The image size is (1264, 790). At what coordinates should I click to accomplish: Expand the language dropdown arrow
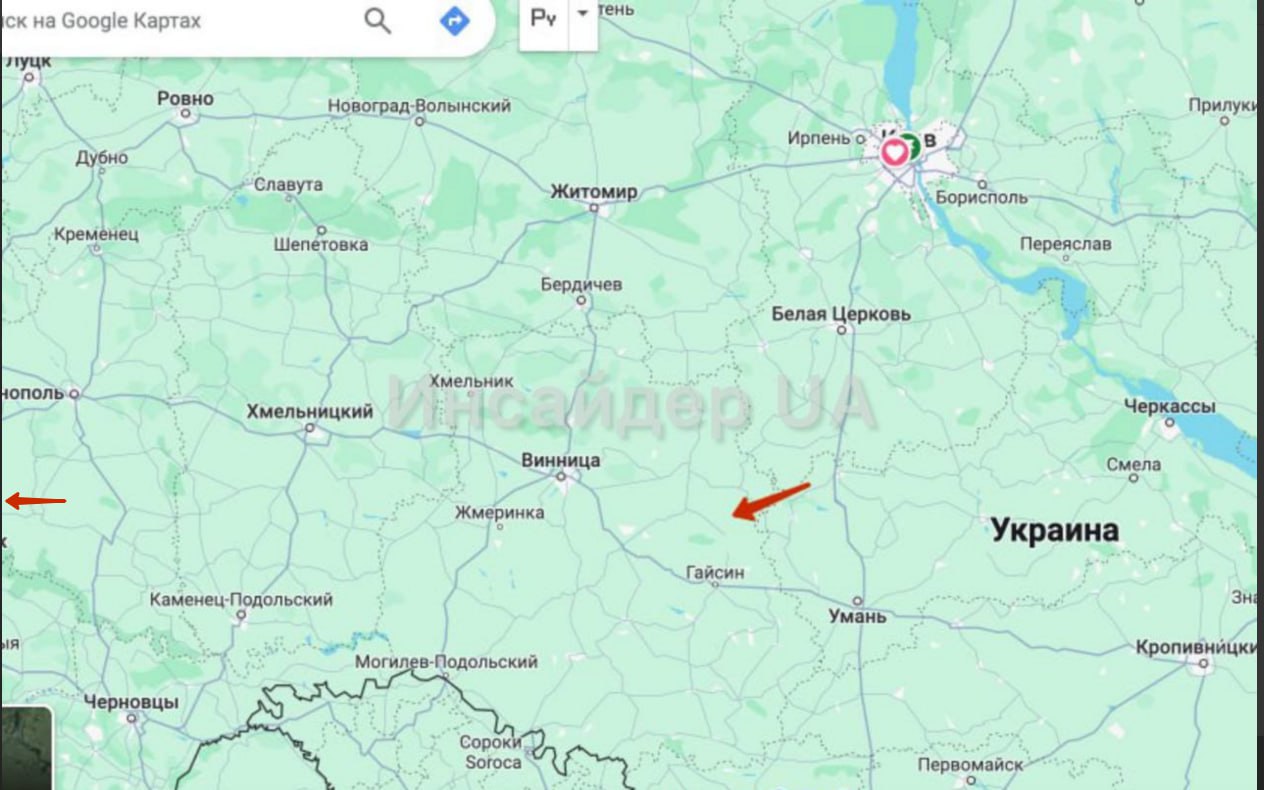click(583, 15)
